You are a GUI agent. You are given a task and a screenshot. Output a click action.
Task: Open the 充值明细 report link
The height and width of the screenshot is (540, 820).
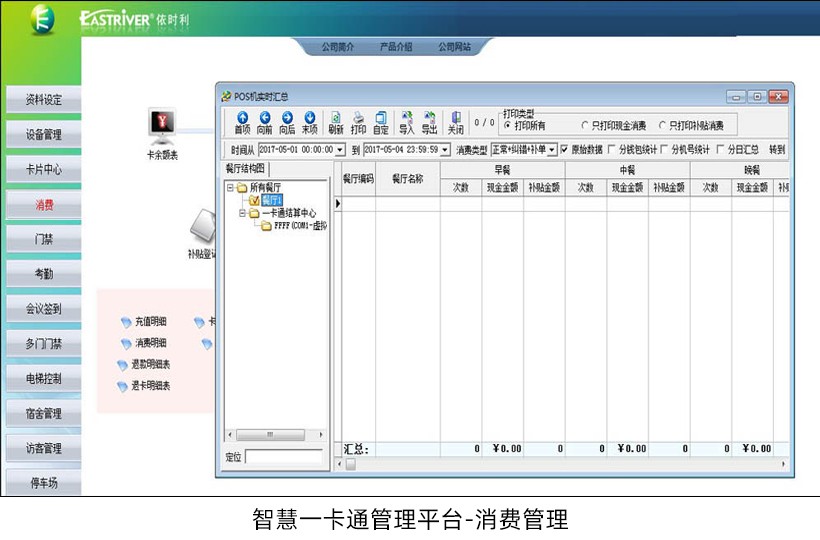click(x=150, y=322)
